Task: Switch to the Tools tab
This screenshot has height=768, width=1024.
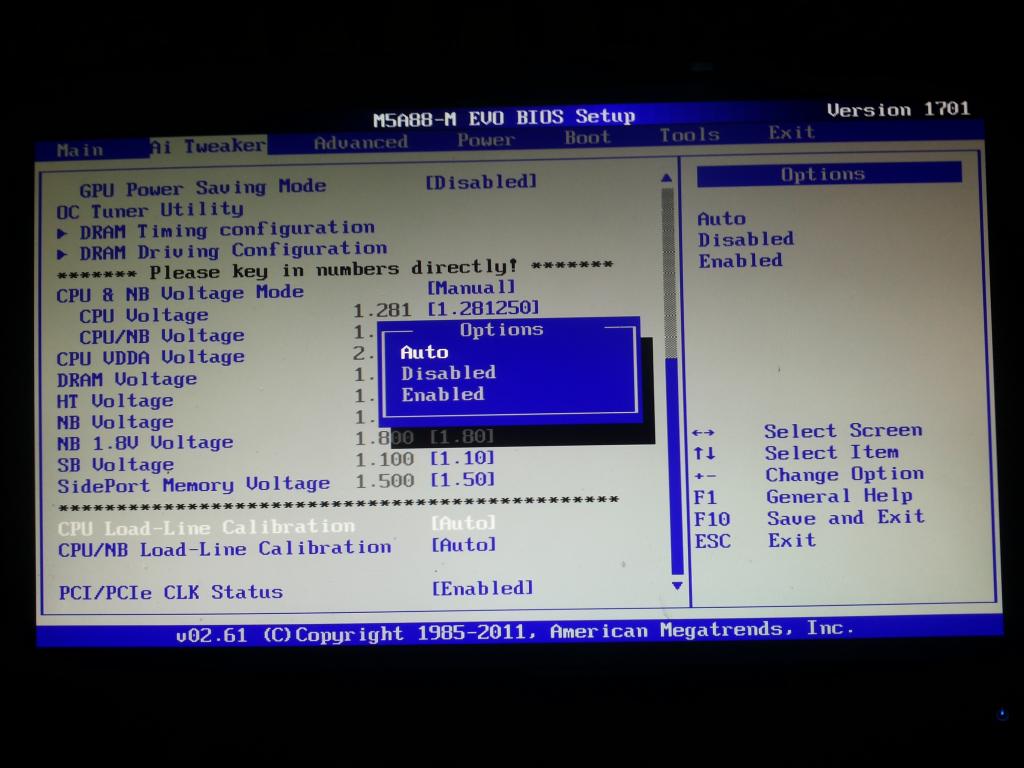Action: tap(690, 135)
